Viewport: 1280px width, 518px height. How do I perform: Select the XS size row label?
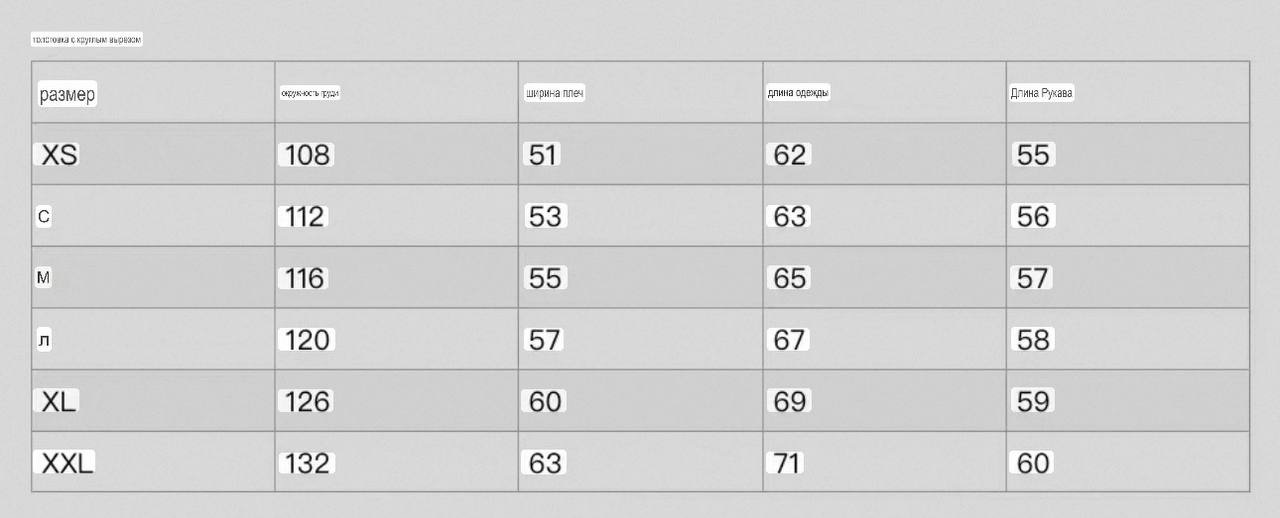click(60, 155)
